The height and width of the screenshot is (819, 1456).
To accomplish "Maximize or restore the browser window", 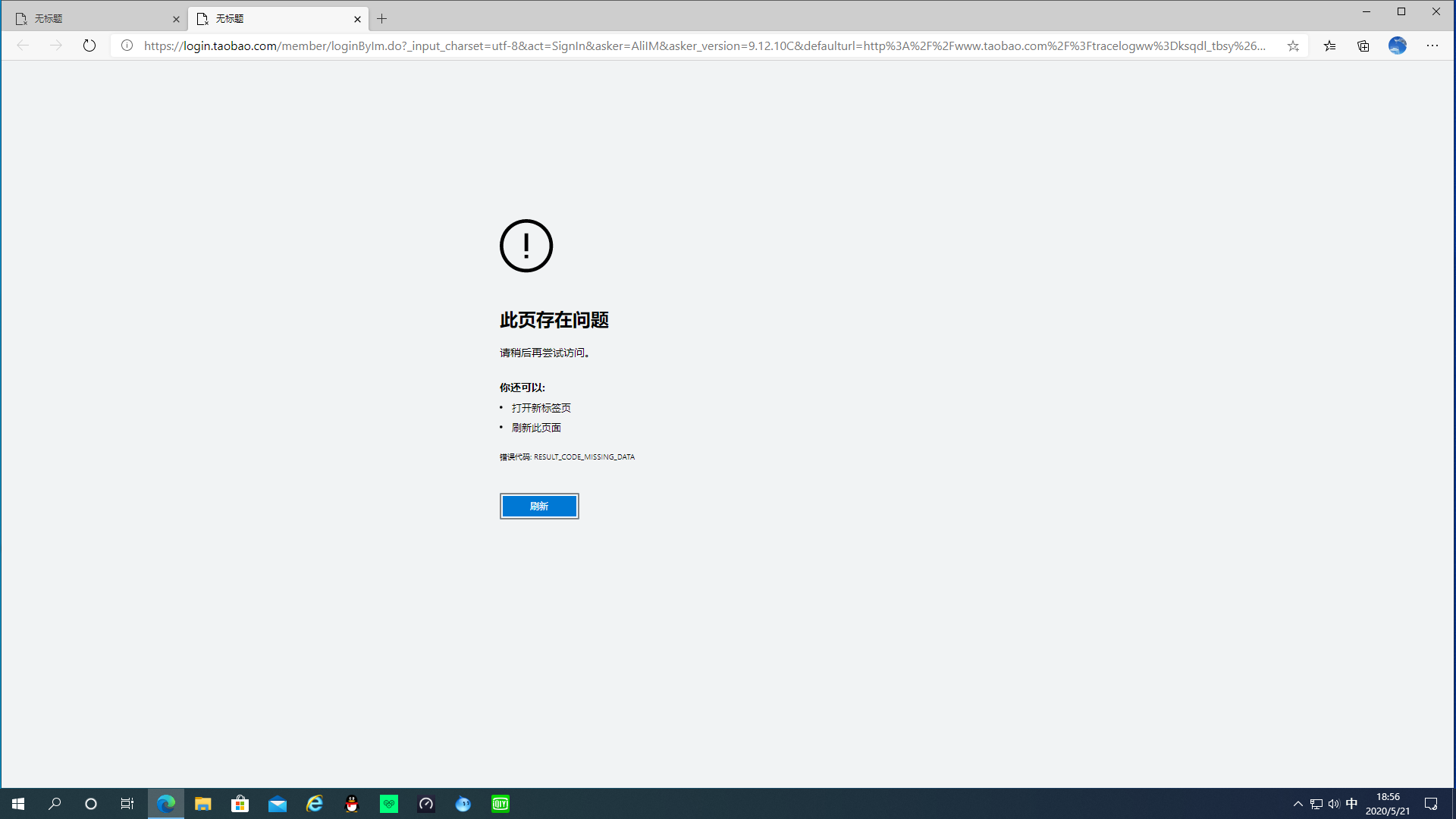I will point(1401,11).
